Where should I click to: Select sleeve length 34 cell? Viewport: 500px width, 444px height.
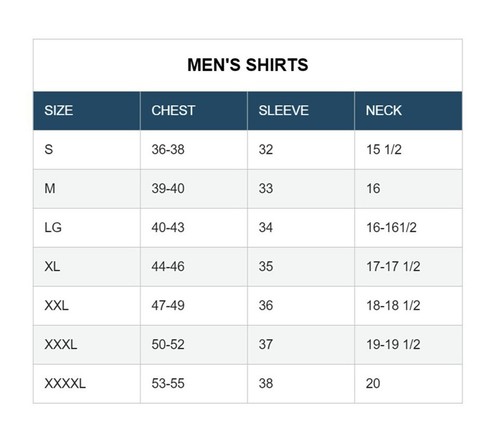tap(301, 228)
